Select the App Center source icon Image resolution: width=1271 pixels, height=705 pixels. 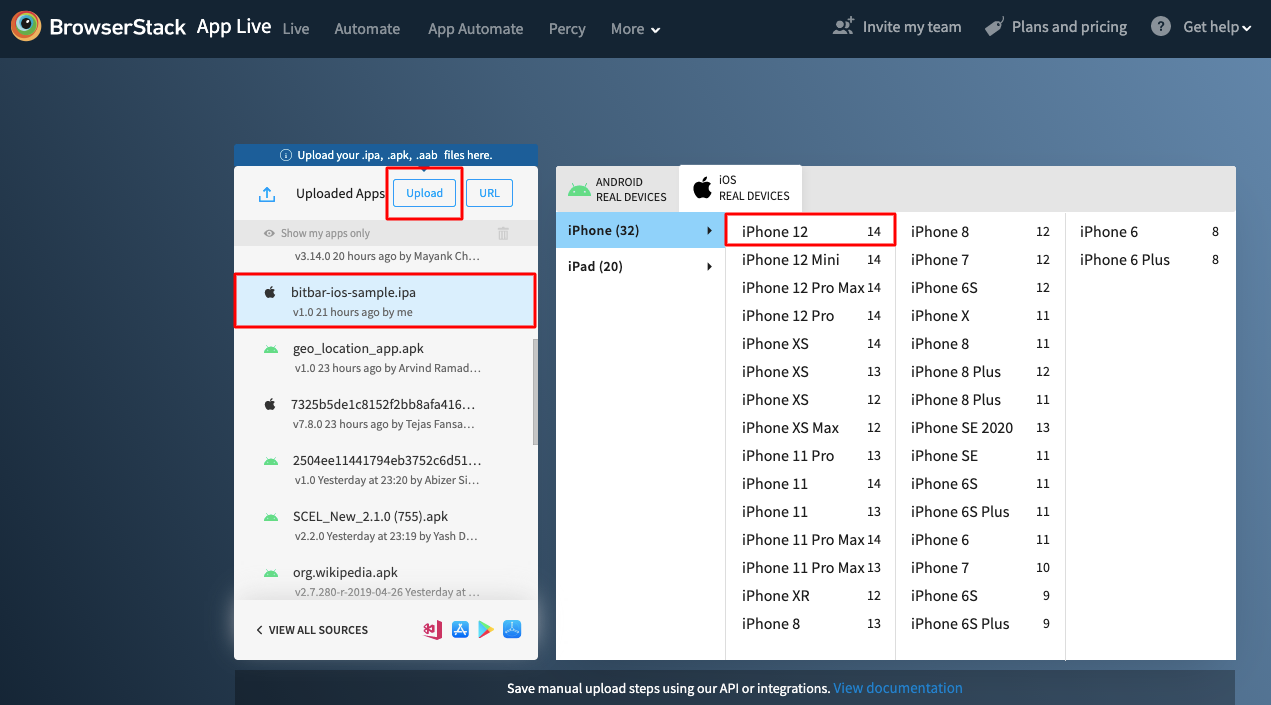point(431,629)
